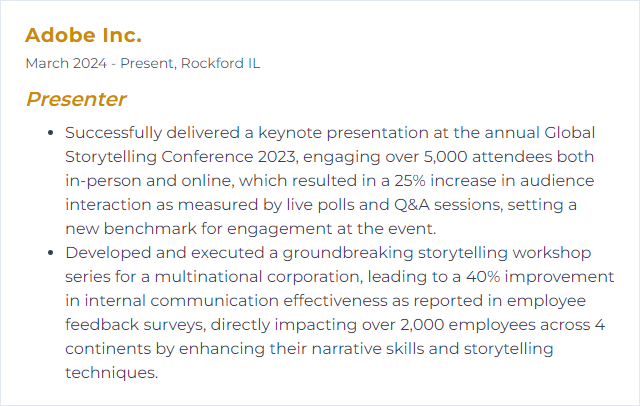The height and width of the screenshot is (406, 640).
Task: Click the word 'Developed' in second bullet
Action: [x=108, y=253]
